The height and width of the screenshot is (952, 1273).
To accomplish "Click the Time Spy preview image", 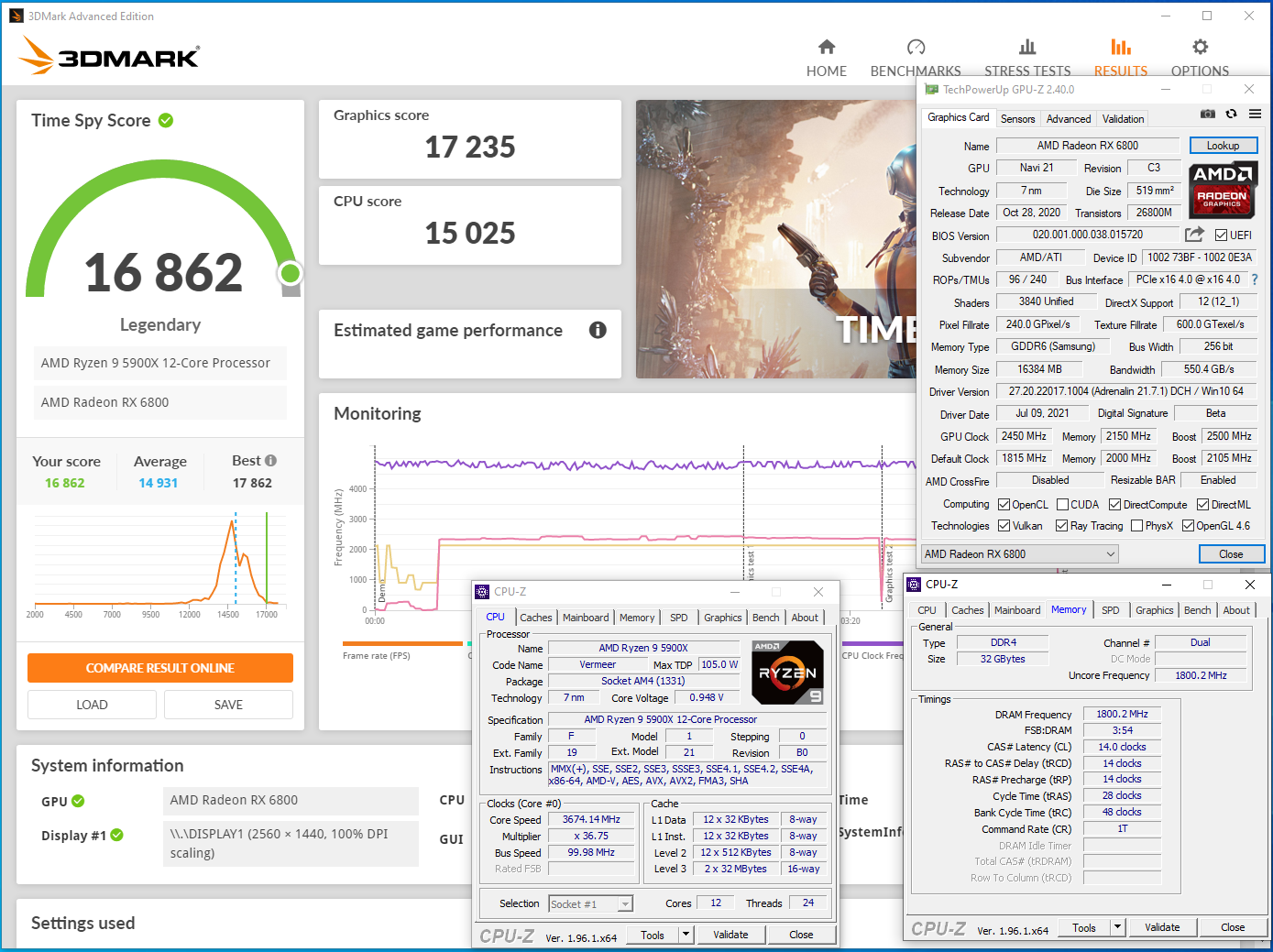I will coord(776,239).
